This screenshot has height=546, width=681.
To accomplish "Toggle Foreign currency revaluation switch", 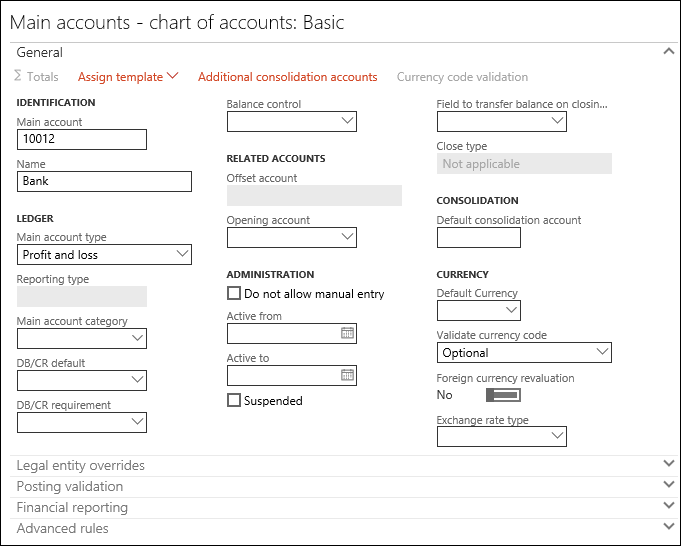I will [x=502, y=395].
